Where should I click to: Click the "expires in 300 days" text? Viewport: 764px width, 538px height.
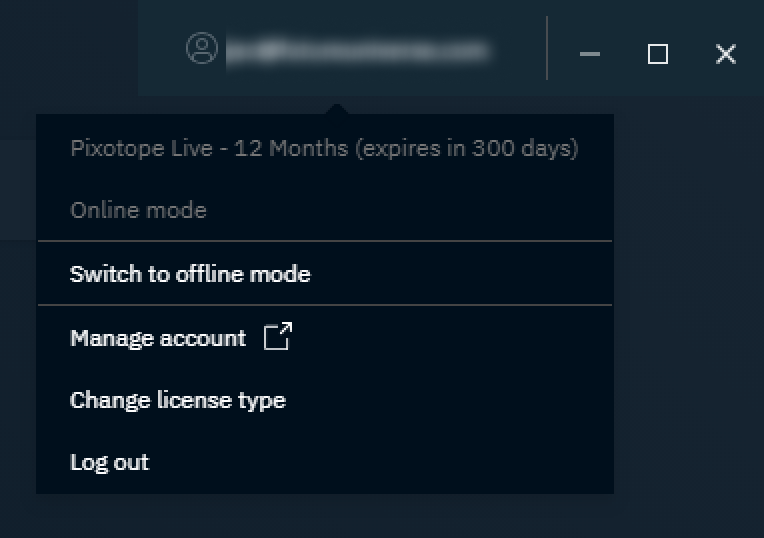pyautogui.click(x=468, y=149)
